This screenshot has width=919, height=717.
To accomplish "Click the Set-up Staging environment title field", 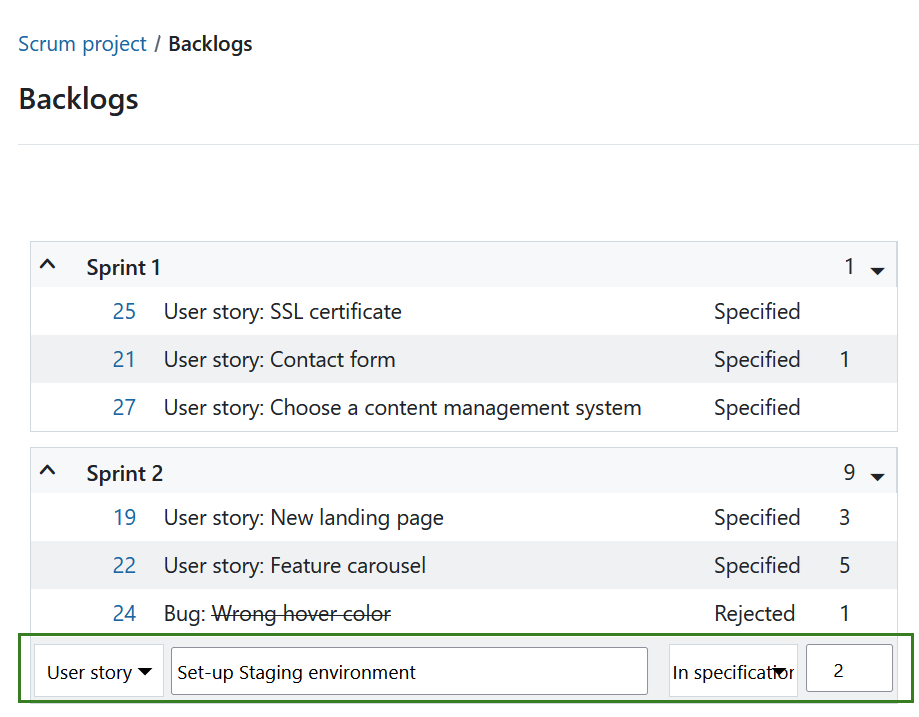I will coord(409,670).
